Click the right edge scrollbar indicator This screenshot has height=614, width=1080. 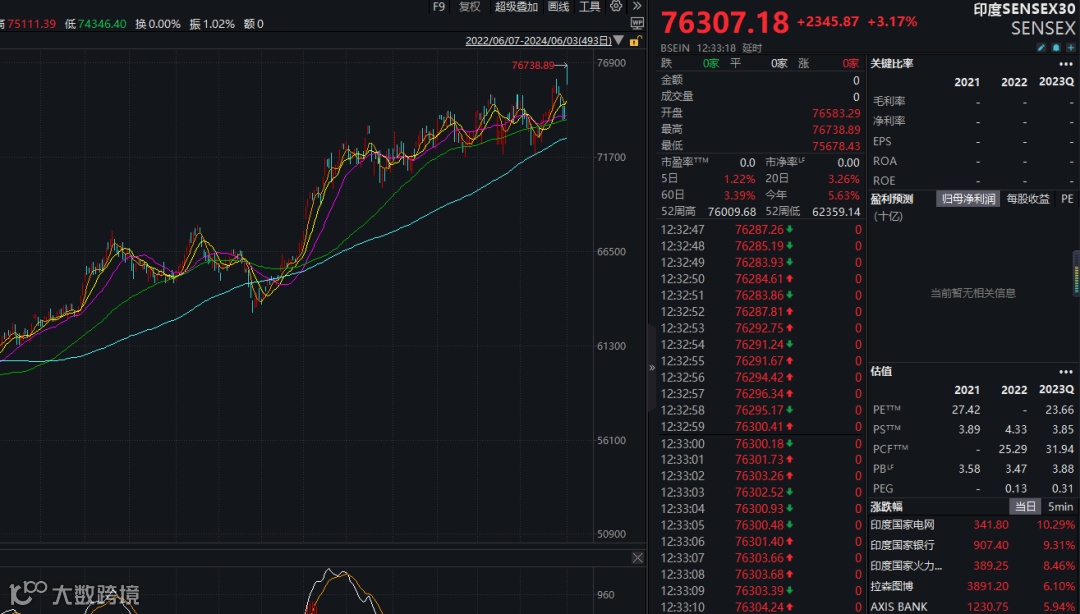(x=1076, y=276)
